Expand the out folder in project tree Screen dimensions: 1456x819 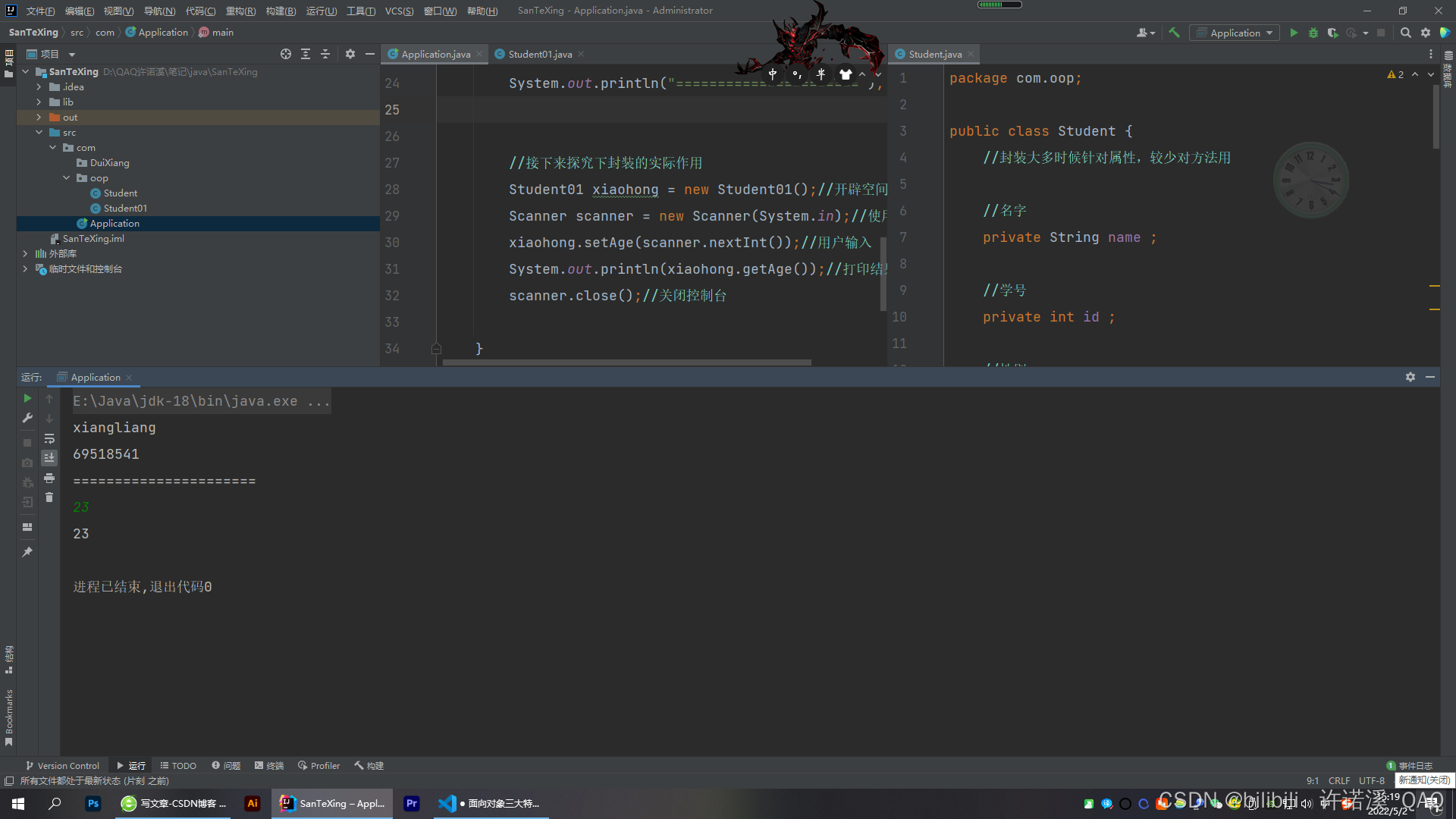(39, 118)
